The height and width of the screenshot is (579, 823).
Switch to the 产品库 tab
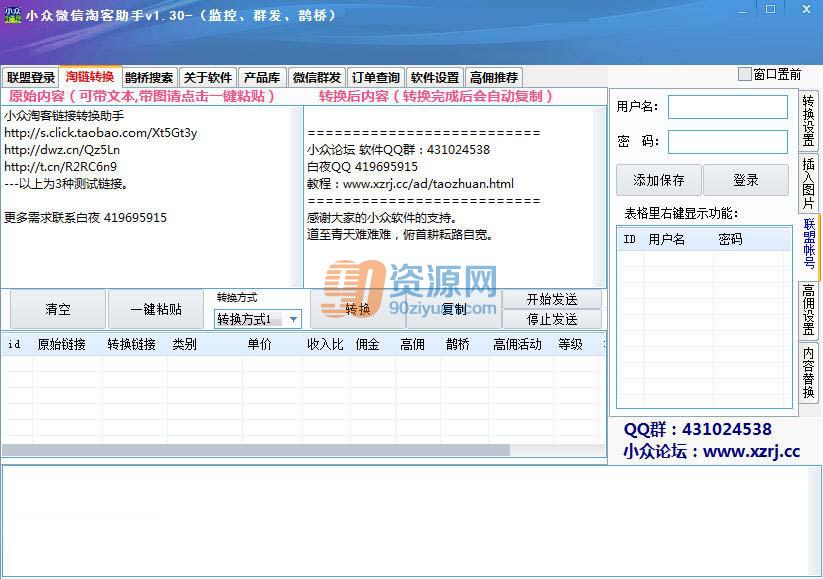click(x=262, y=78)
